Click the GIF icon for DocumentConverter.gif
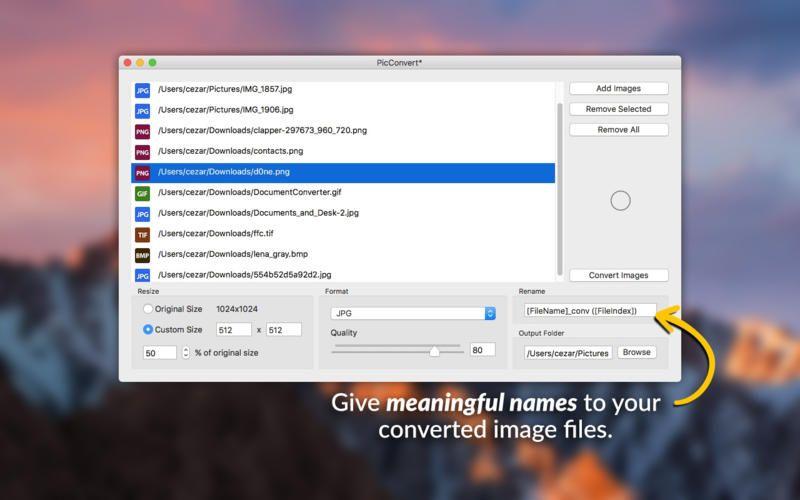Image resolution: width=800 pixels, height=500 pixels. (x=142, y=193)
